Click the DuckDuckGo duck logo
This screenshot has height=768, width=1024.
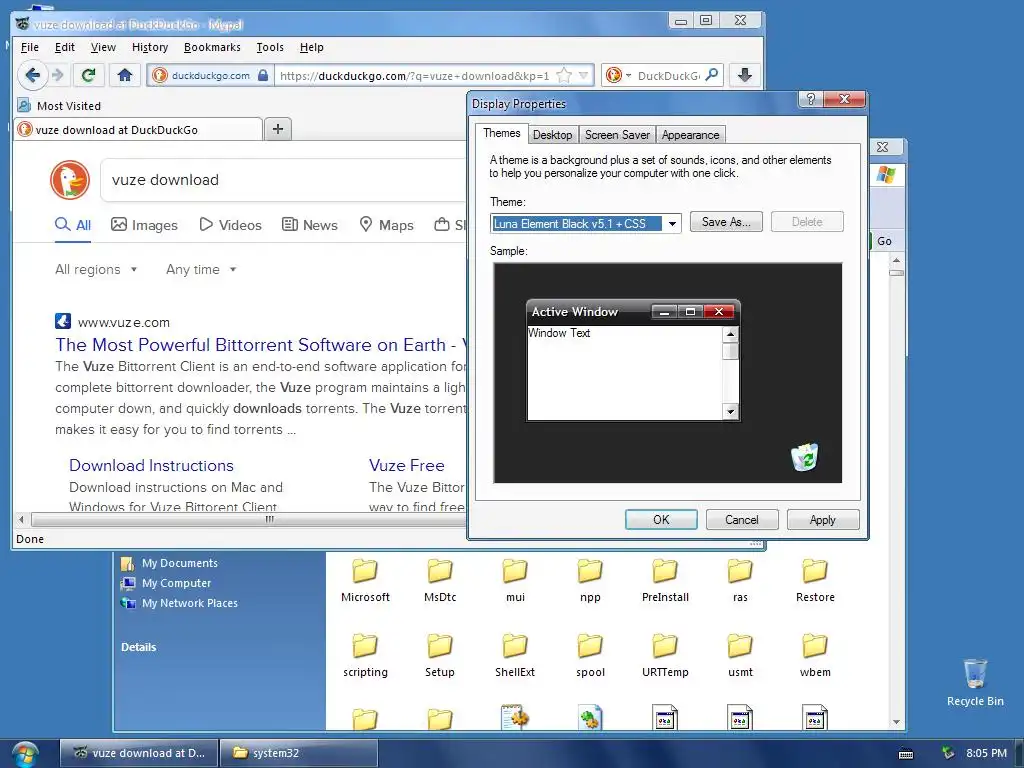[x=70, y=180]
